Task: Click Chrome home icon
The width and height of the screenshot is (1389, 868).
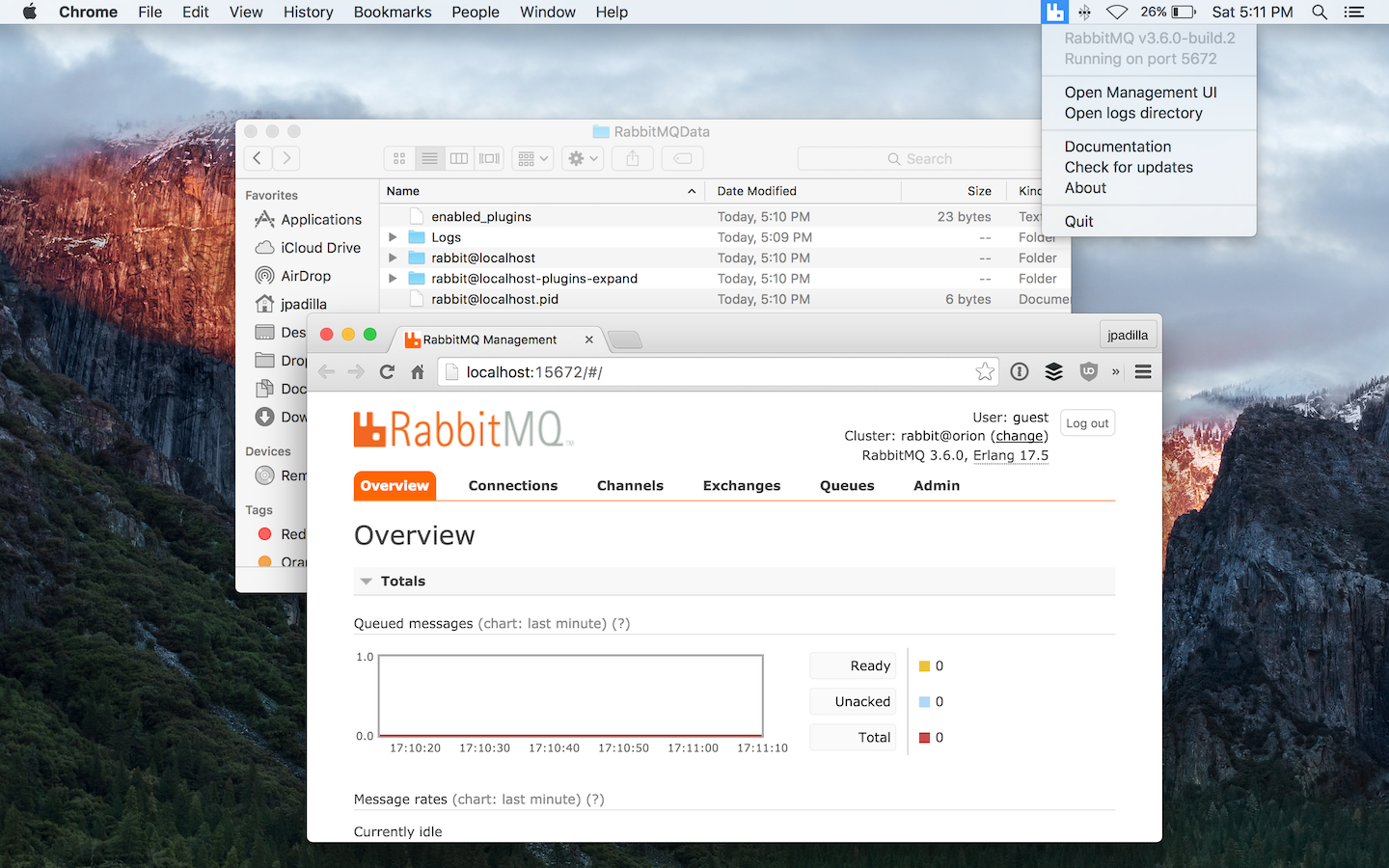Action: click(x=418, y=372)
